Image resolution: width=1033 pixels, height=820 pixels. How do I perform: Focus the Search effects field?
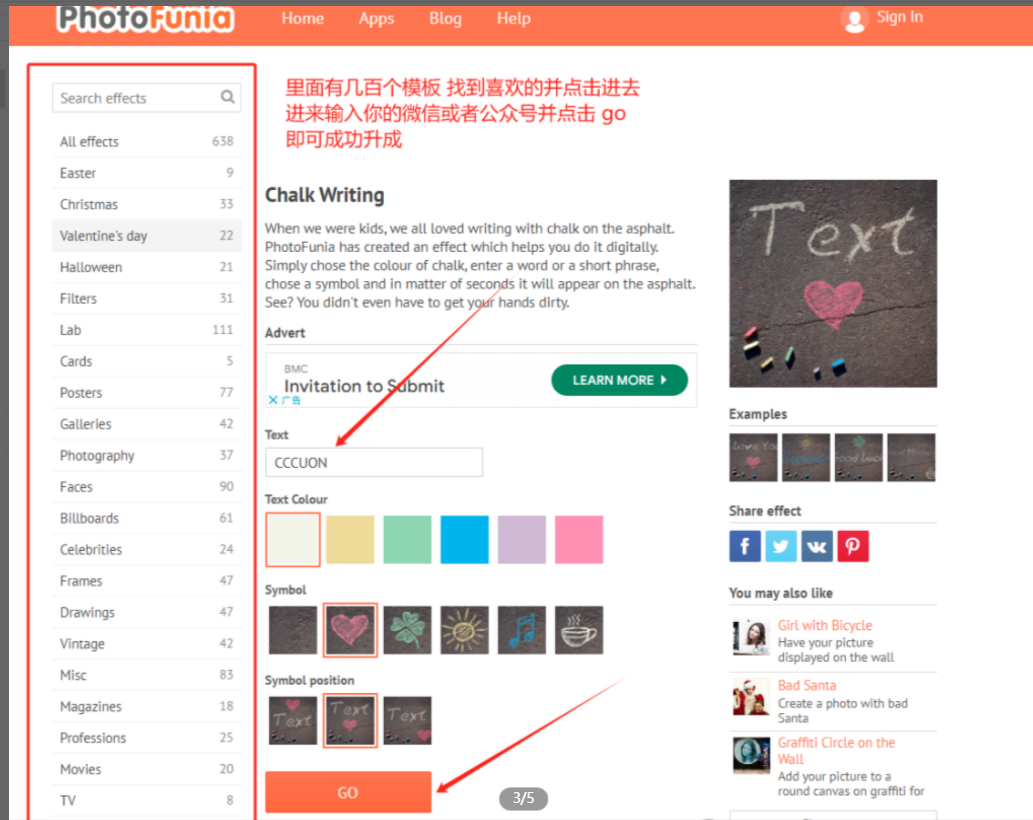point(146,97)
